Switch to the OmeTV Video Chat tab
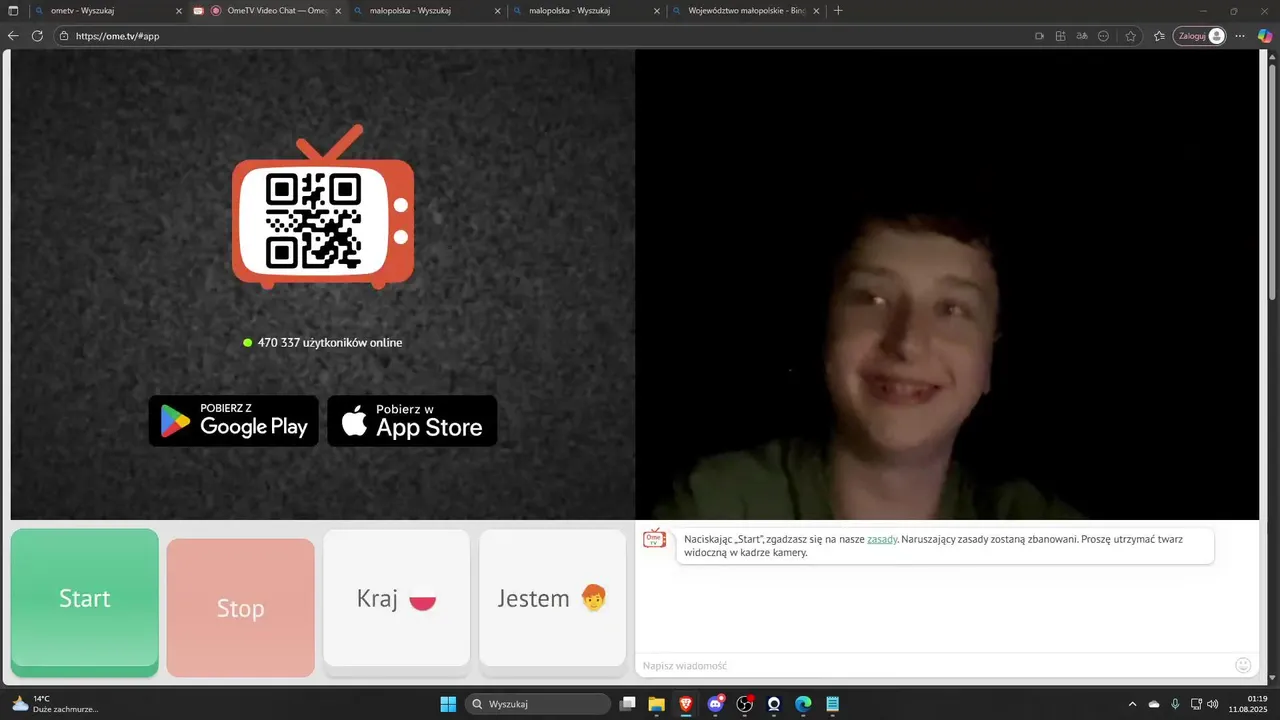 click(268, 10)
